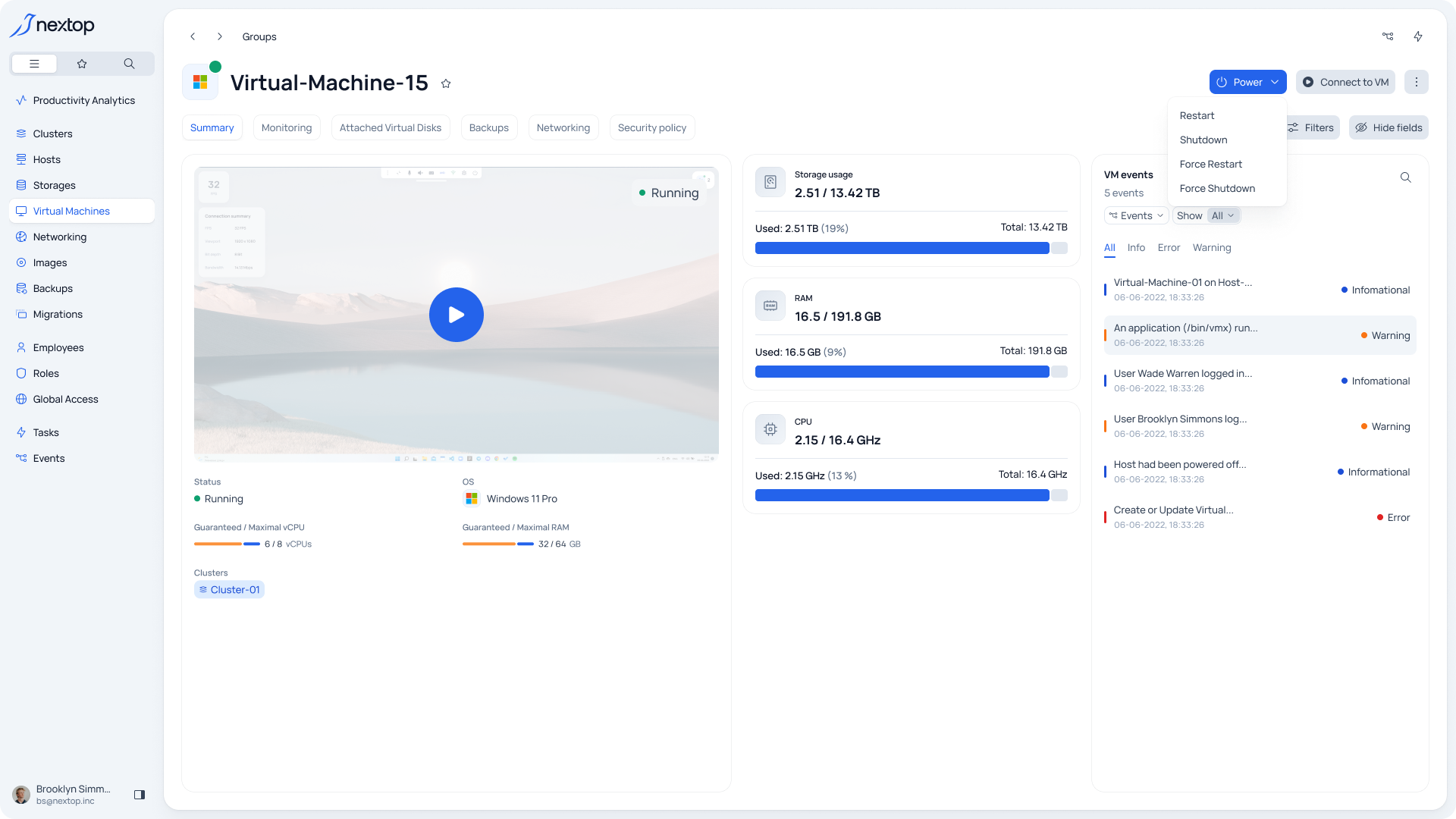This screenshot has height=819, width=1456.
Task: Open event 'Host had been powered off...'
Action: coord(1260,472)
